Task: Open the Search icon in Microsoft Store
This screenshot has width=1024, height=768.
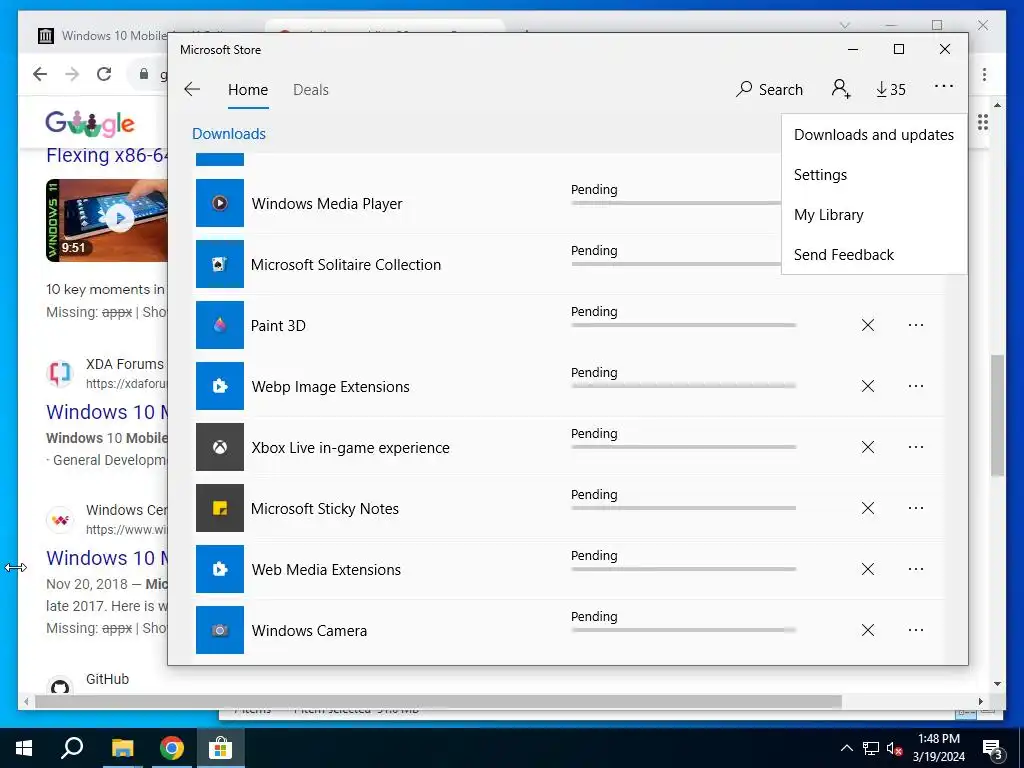Action: [769, 89]
